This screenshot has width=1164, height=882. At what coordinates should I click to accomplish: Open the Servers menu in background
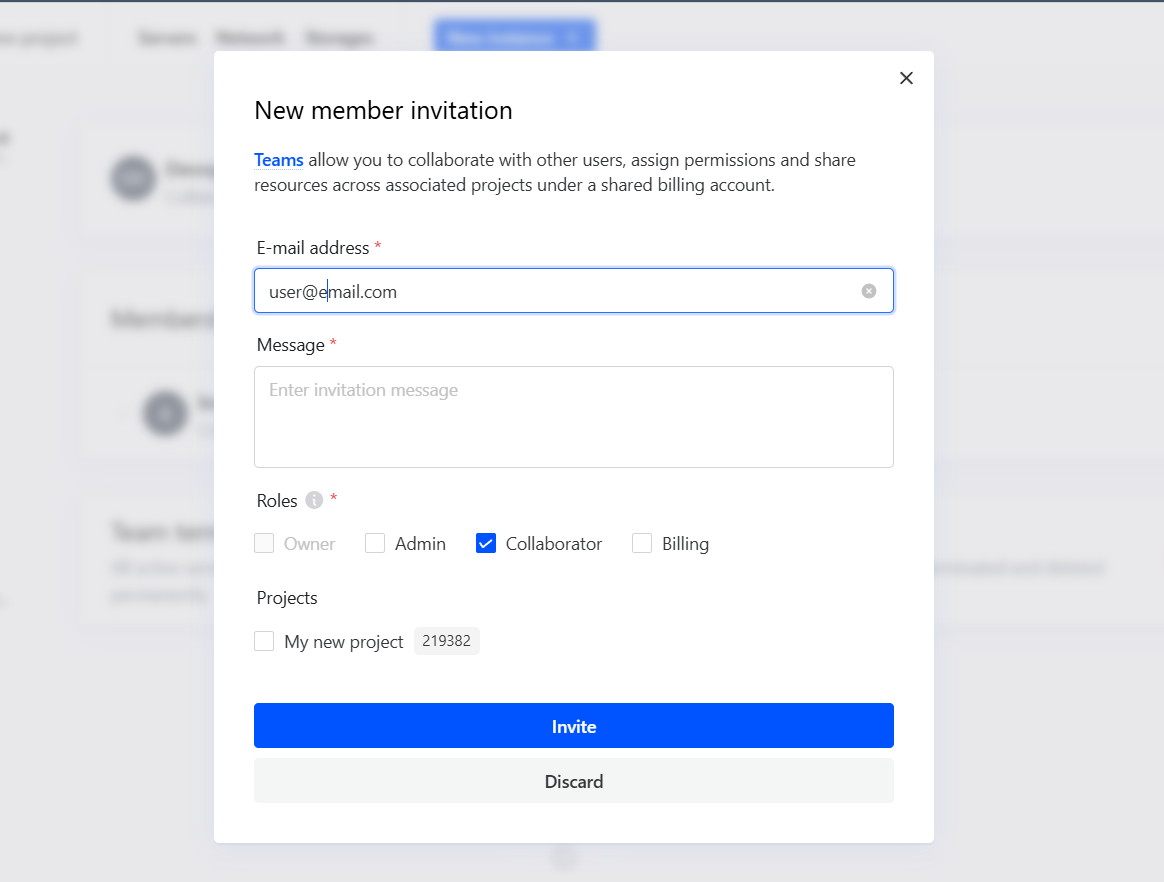pyautogui.click(x=166, y=38)
